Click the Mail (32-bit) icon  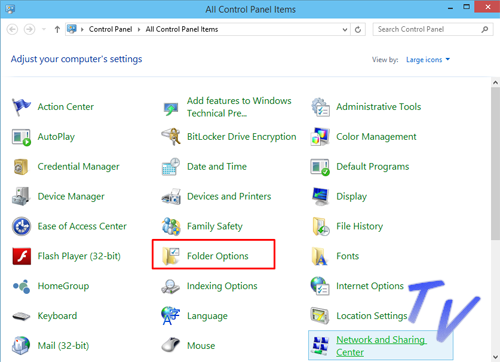21,345
